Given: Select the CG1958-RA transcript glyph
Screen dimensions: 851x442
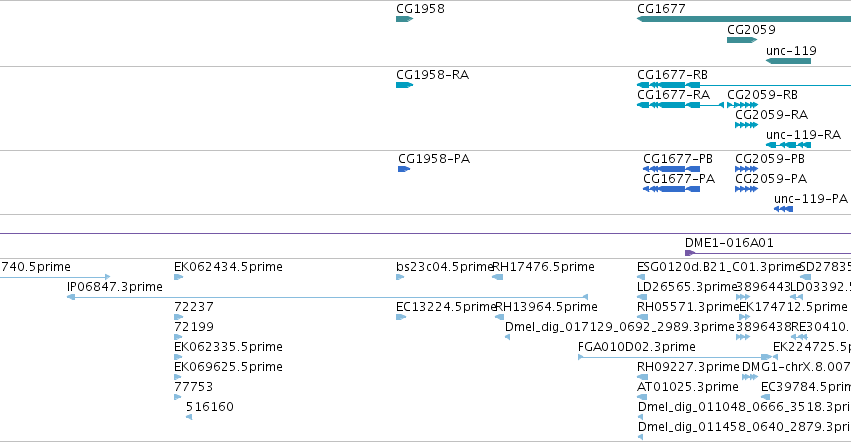Looking at the screenshot, I should pyautogui.click(x=404, y=85).
